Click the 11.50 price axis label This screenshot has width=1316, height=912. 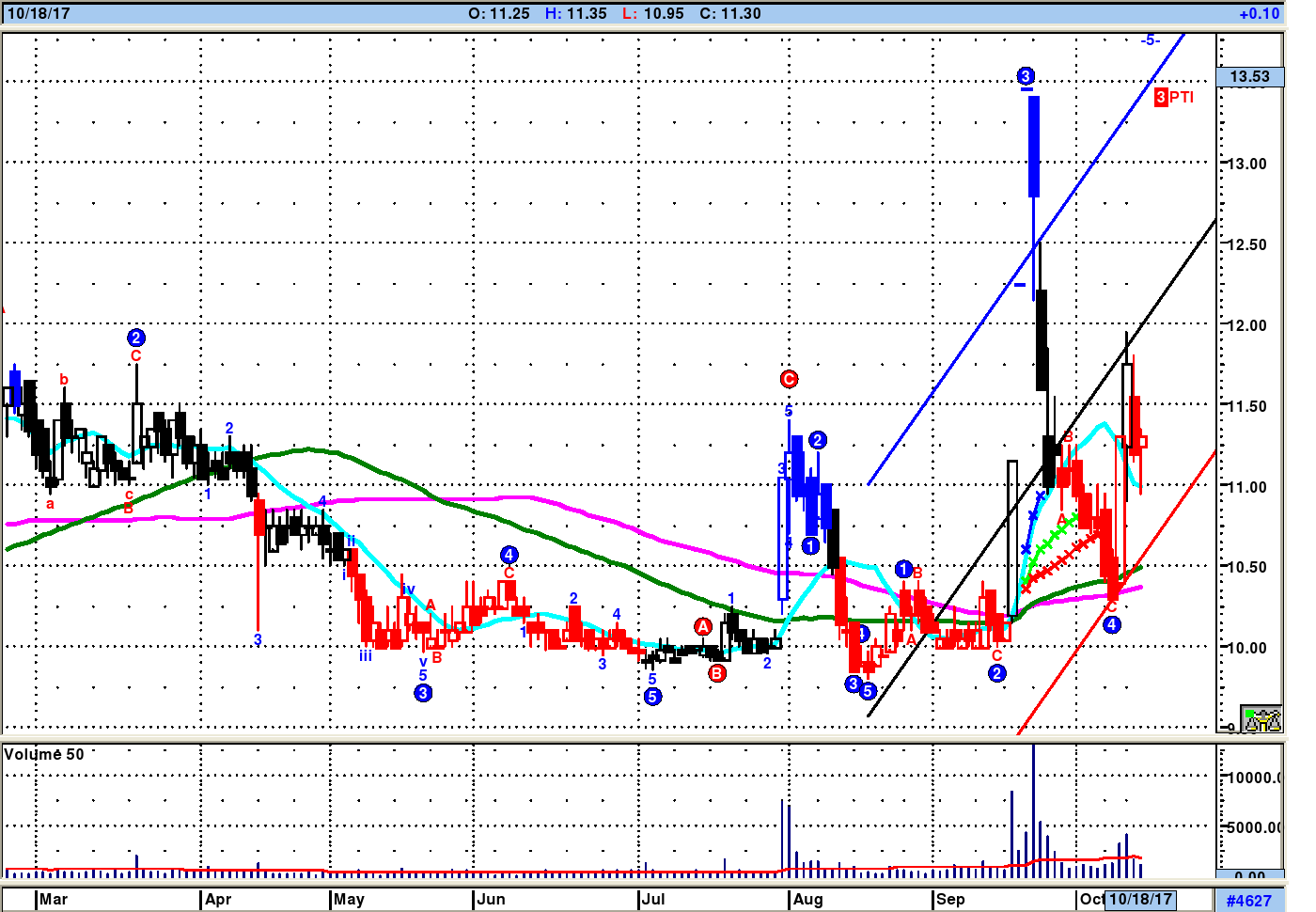1247,406
